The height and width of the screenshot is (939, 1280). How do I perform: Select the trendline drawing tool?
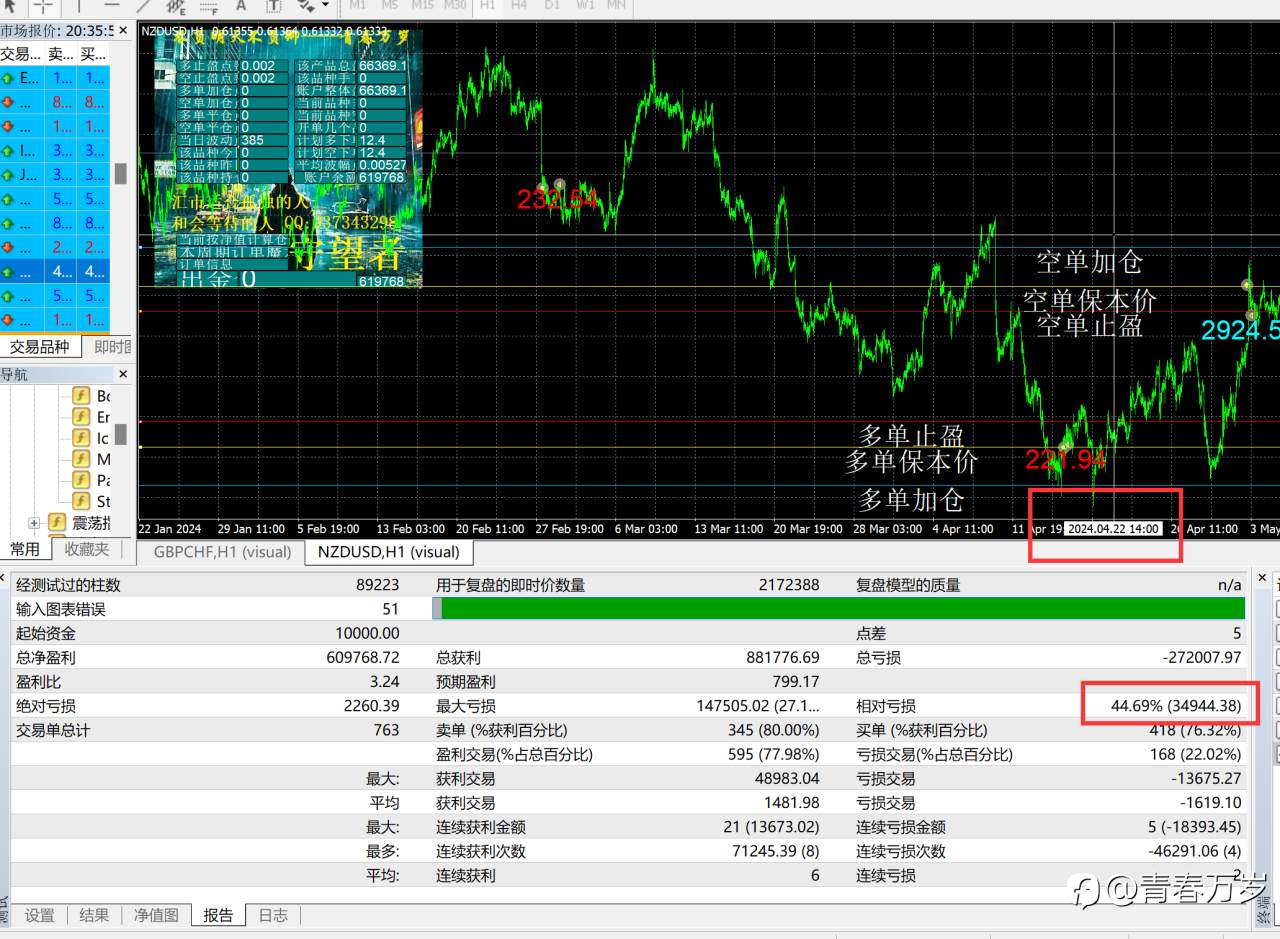coord(143,5)
